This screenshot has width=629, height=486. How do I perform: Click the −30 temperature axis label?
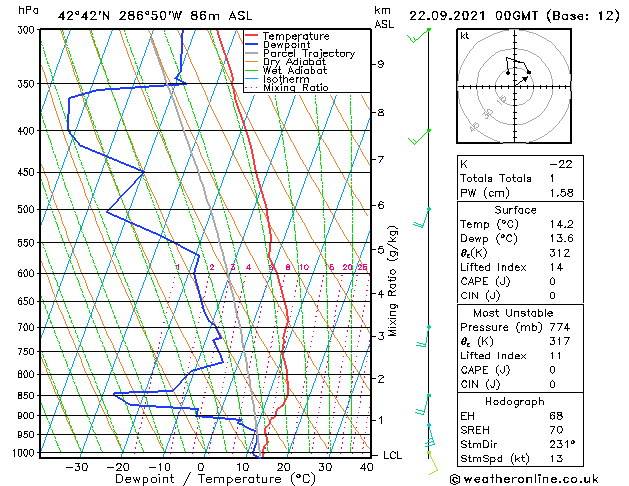(x=77, y=467)
